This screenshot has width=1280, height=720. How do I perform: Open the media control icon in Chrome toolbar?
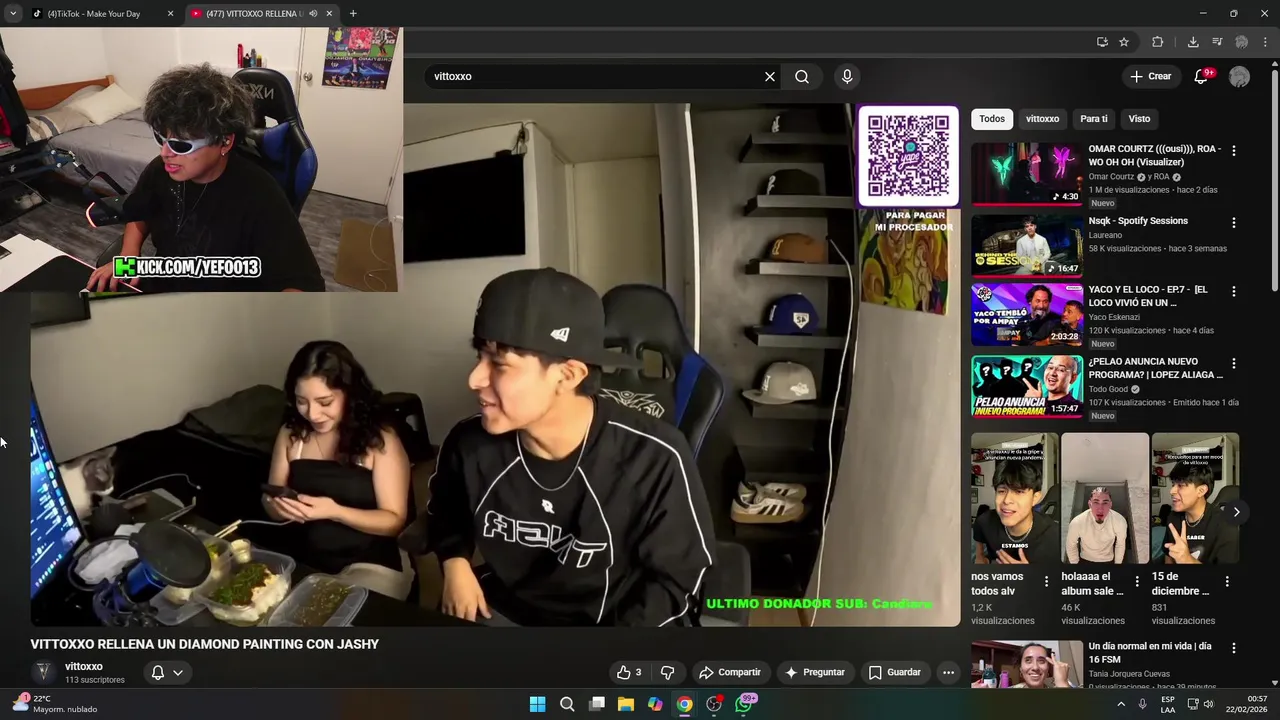(1217, 42)
